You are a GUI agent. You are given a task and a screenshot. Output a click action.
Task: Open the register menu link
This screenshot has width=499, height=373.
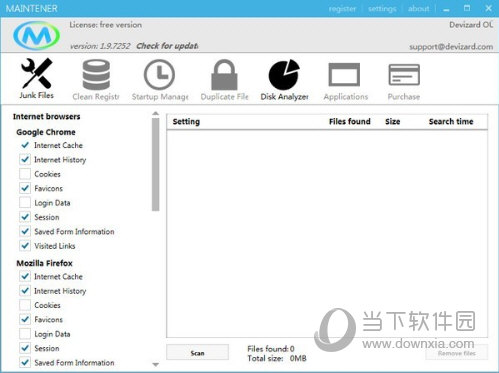pyautogui.click(x=342, y=9)
